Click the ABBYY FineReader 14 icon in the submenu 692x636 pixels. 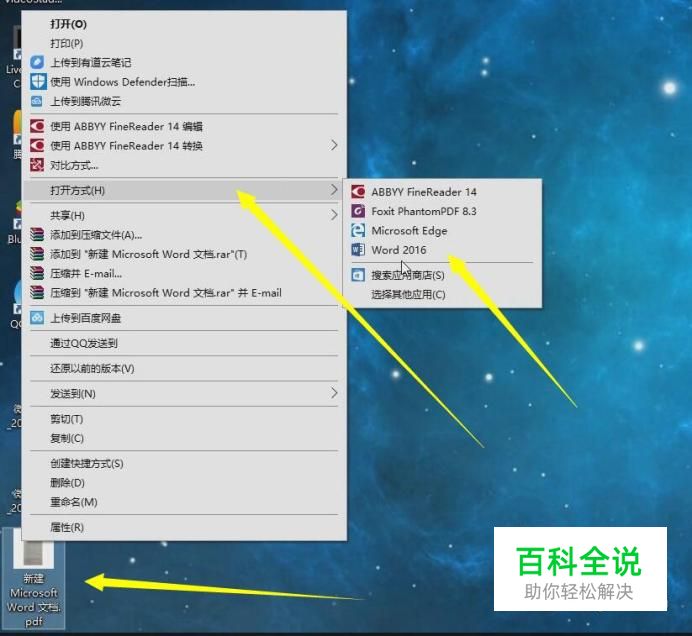coord(358,192)
